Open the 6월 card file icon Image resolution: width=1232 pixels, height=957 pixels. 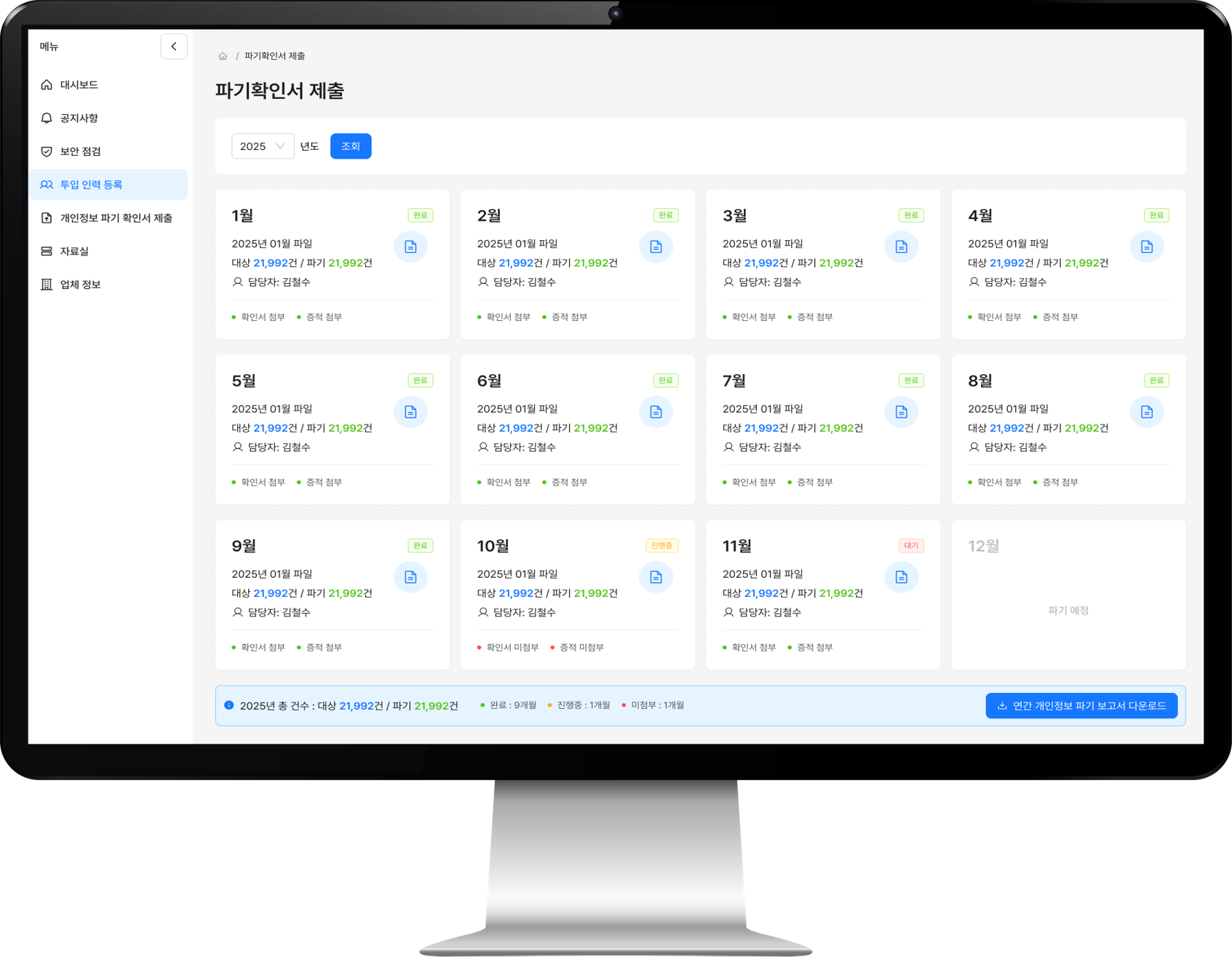tap(656, 412)
